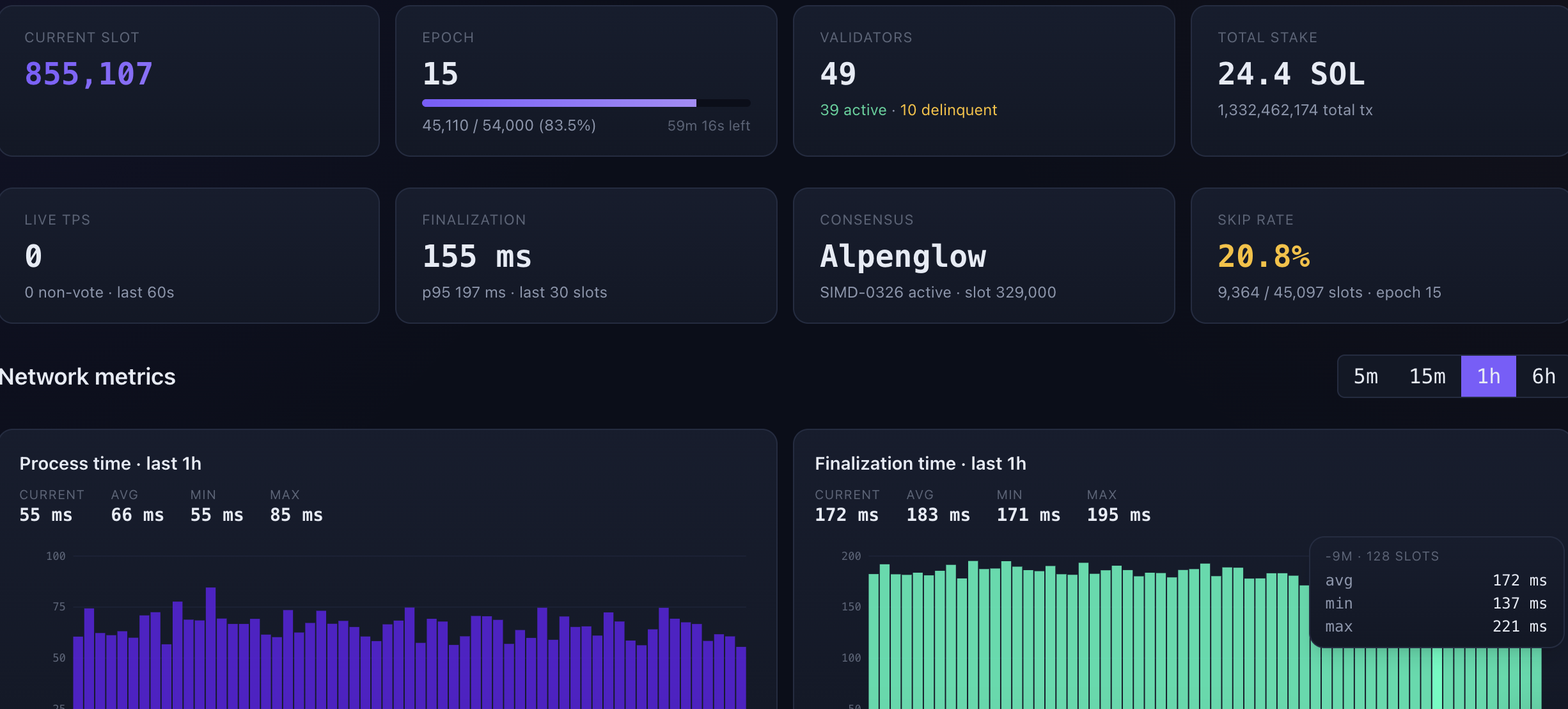The width and height of the screenshot is (1568, 709).
Task: Click the large Live TPS value 0
Action: tap(33, 257)
